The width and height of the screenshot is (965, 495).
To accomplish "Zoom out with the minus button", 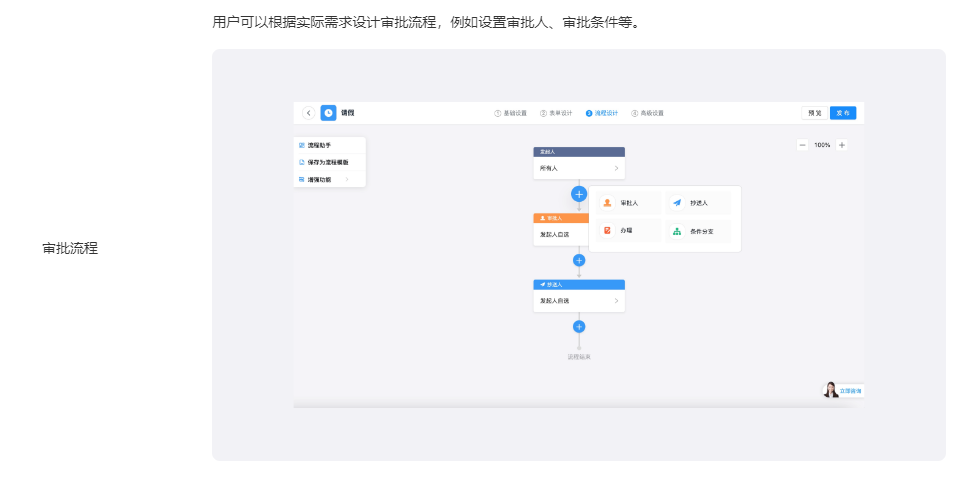I will pyautogui.click(x=802, y=145).
